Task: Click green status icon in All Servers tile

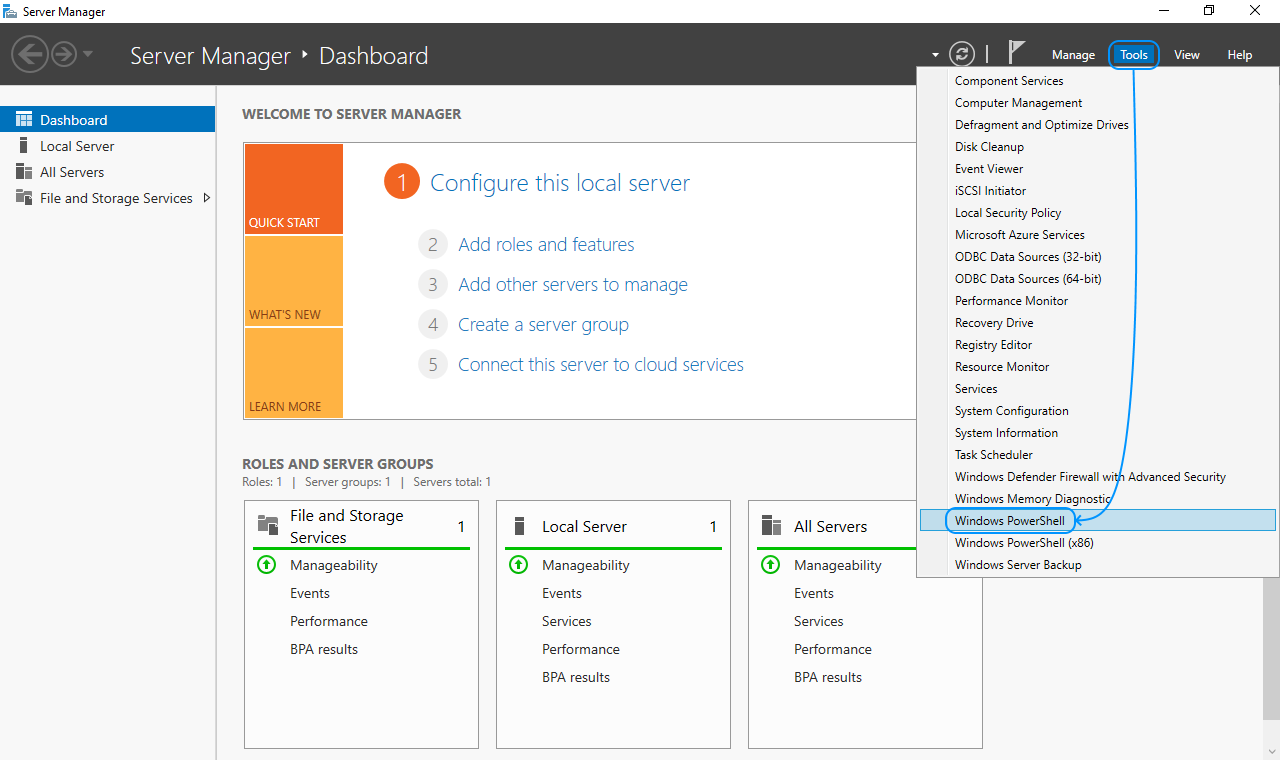Action: (770, 565)
